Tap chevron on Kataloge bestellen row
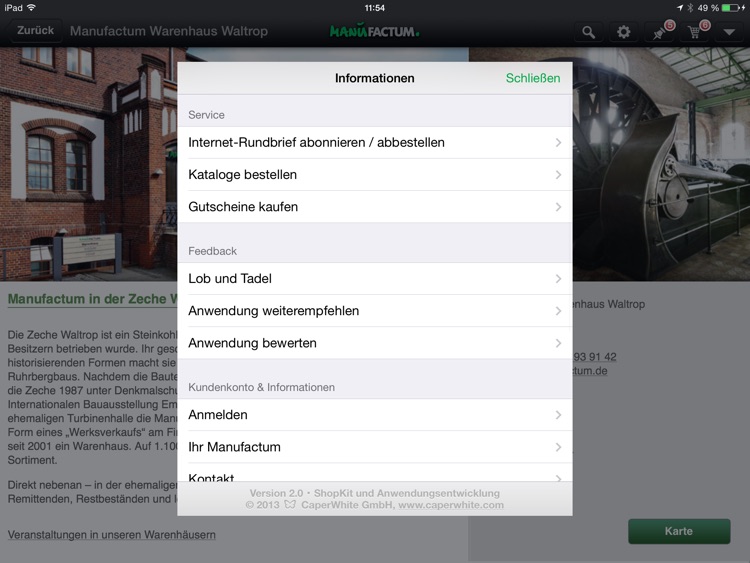Image resolution: width=750 pixels, height=563 pixels. coord(558,175)
